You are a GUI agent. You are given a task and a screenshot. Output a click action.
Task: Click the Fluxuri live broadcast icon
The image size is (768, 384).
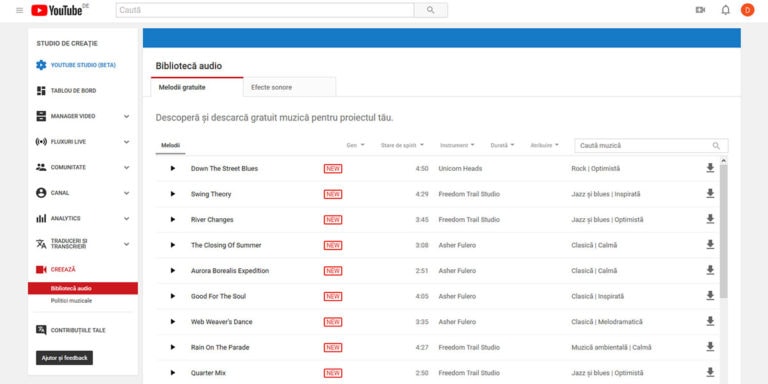pyautogui.click(x=41, y=142)
